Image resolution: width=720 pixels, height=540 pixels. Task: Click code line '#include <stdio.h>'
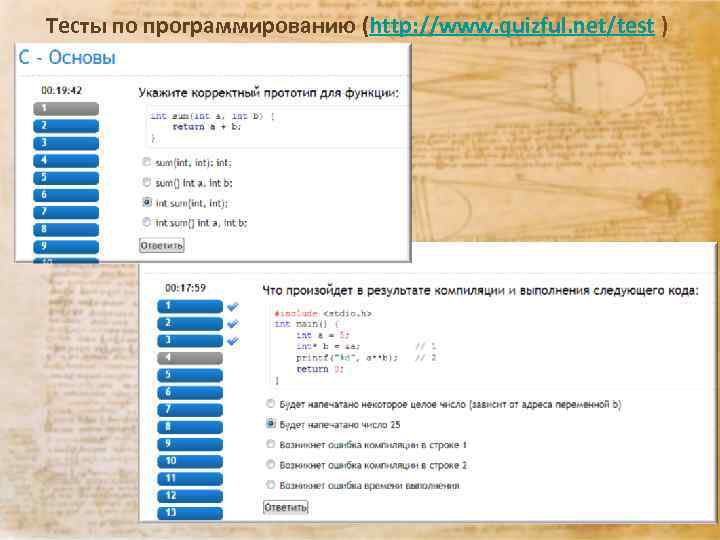tap(323, 314)
